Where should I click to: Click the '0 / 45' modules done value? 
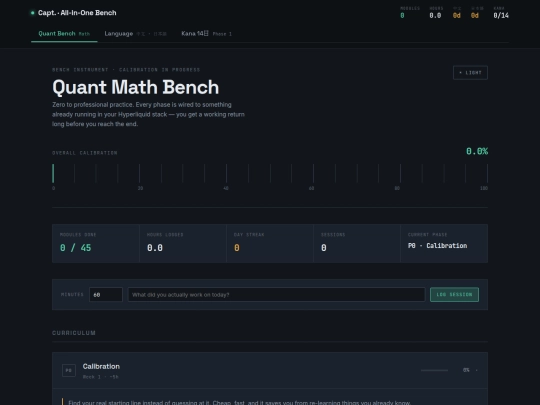pyautogui.click(x=75, y=248)
